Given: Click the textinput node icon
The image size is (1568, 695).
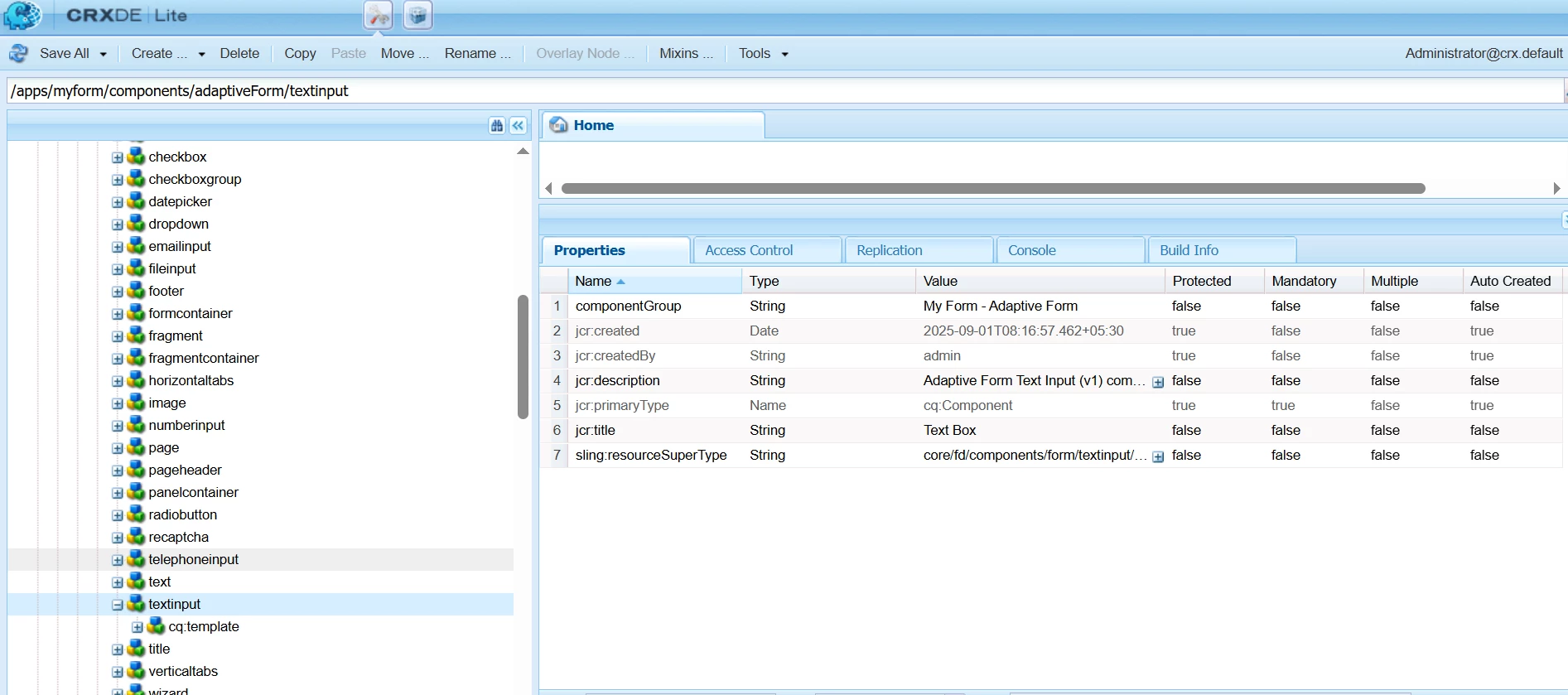Looking at the screenshot, I should click(x=136, y=604).
